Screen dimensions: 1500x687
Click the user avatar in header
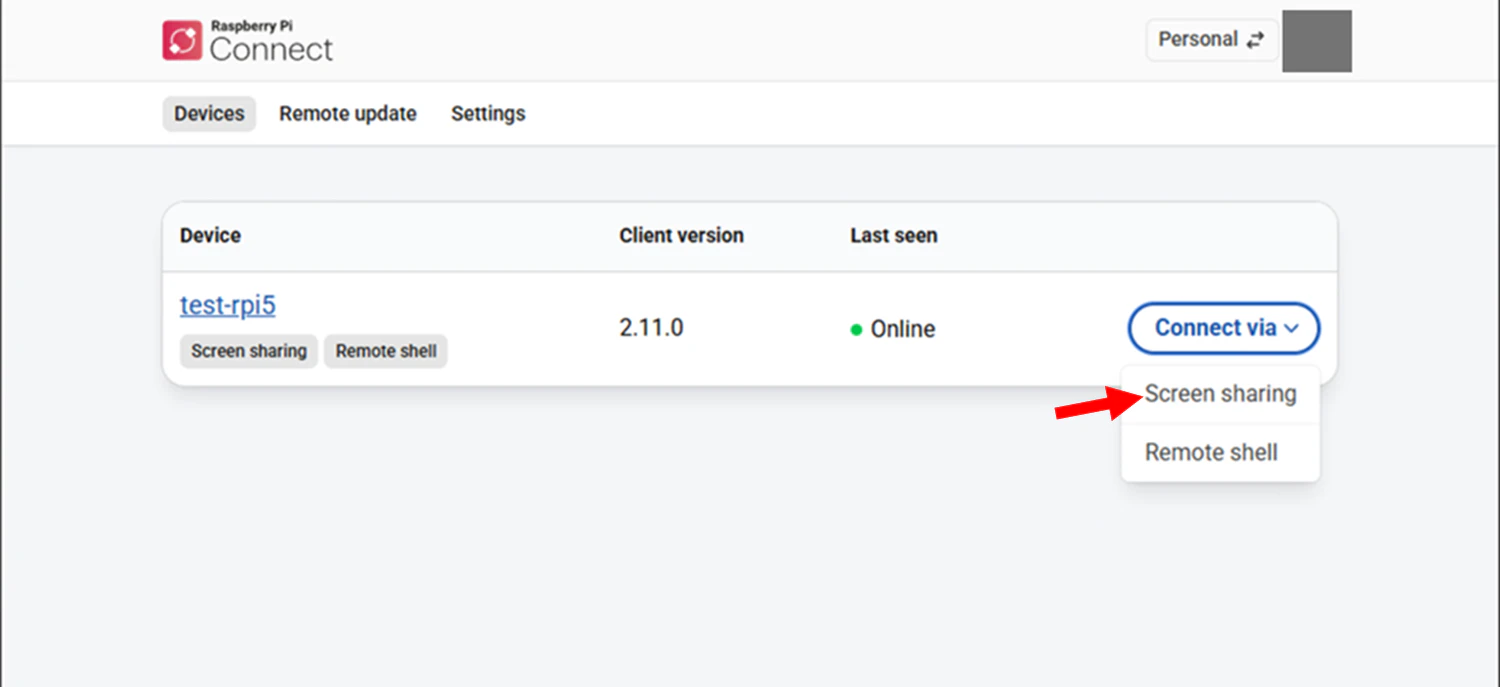(1317, 41)
